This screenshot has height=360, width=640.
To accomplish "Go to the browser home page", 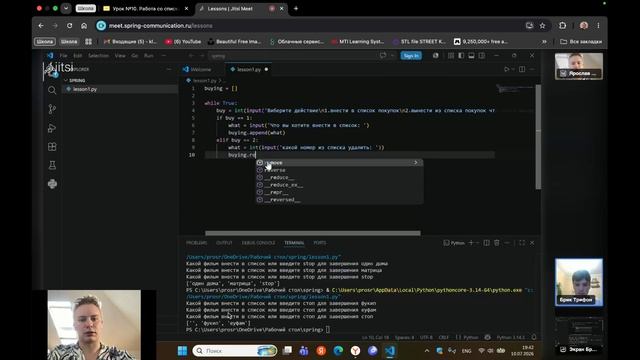I will coord(84,25).
